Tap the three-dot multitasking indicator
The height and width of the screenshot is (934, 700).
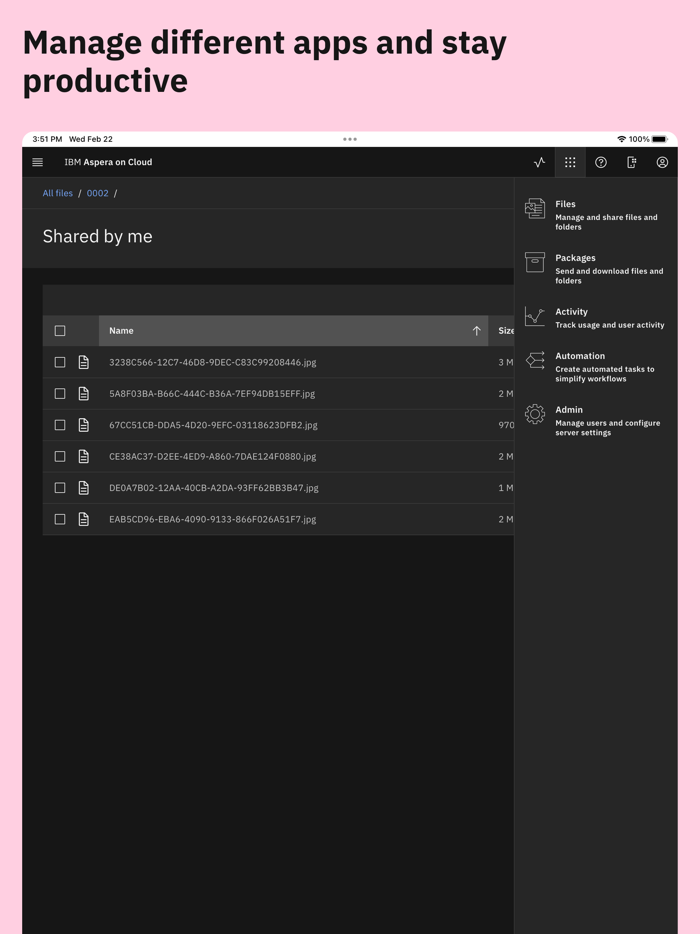(350, 139)
